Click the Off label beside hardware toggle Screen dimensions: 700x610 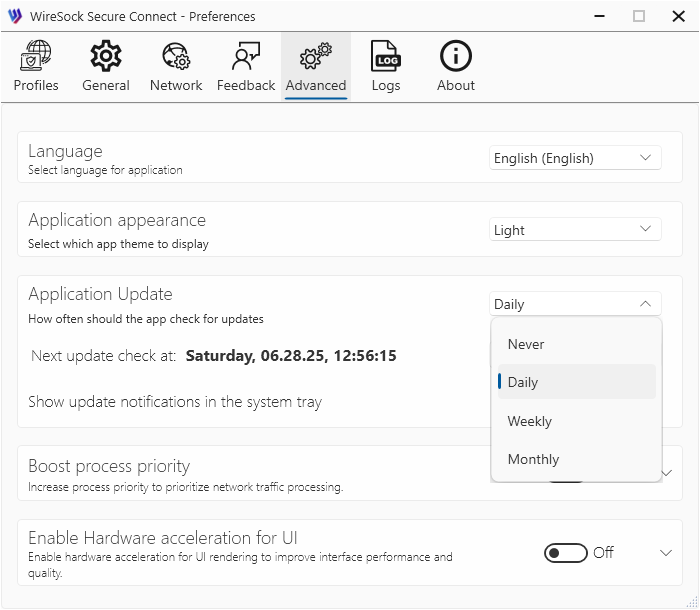tap(603, 552)
